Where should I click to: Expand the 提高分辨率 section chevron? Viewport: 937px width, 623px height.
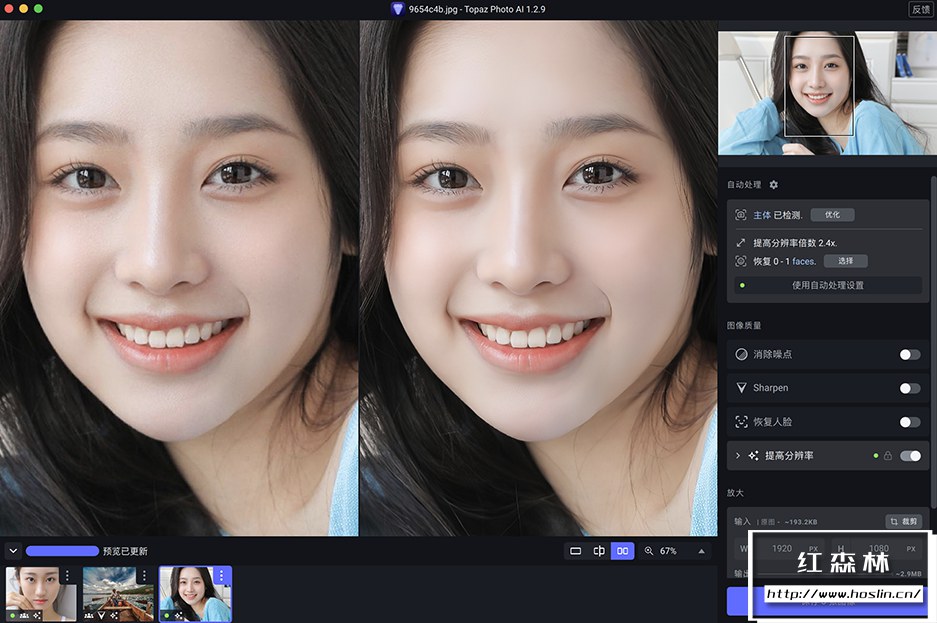tap(738, 456)
